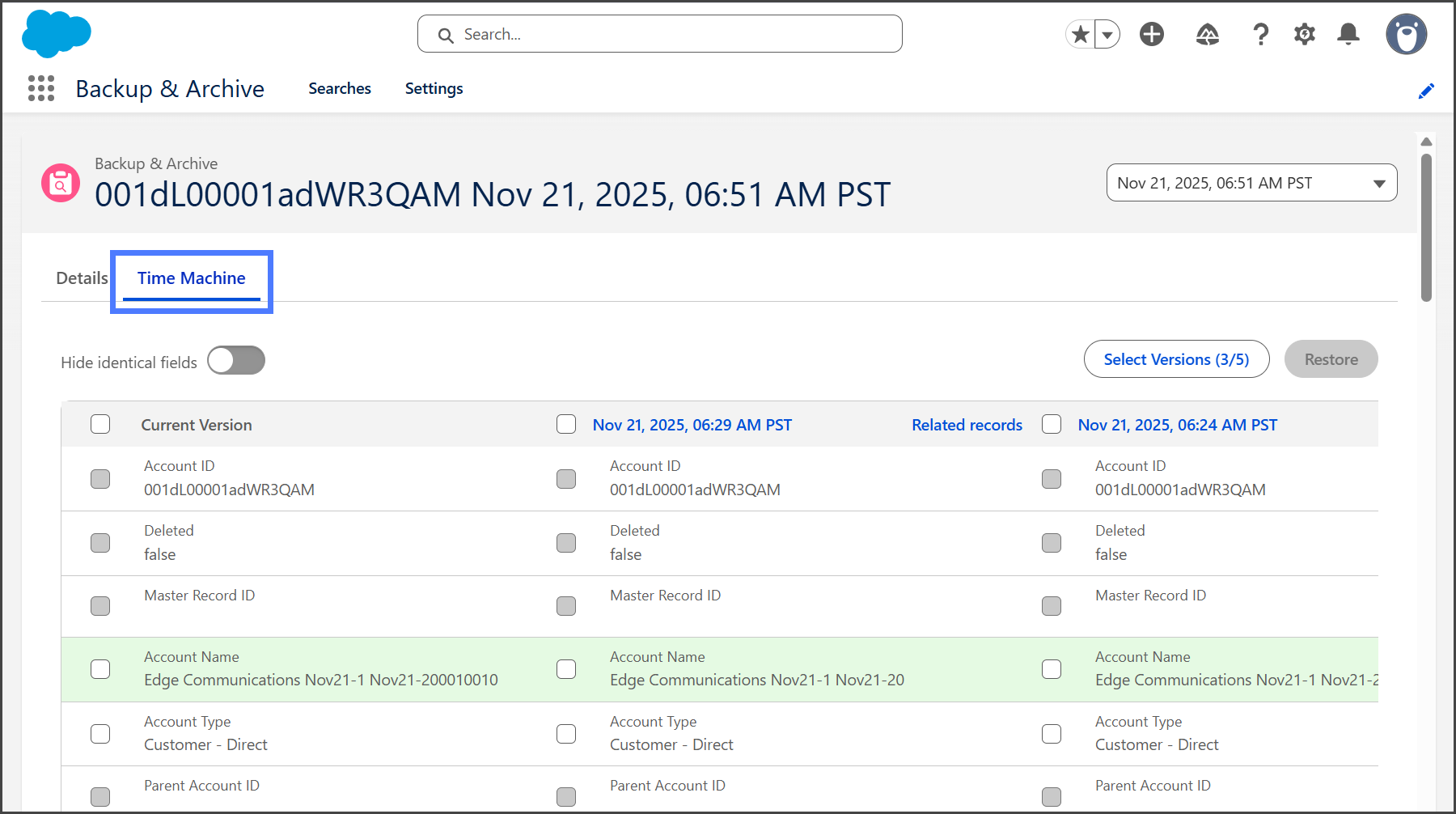
Task: Click the pencil edit page icon
Action: [x=1426, y=91]
